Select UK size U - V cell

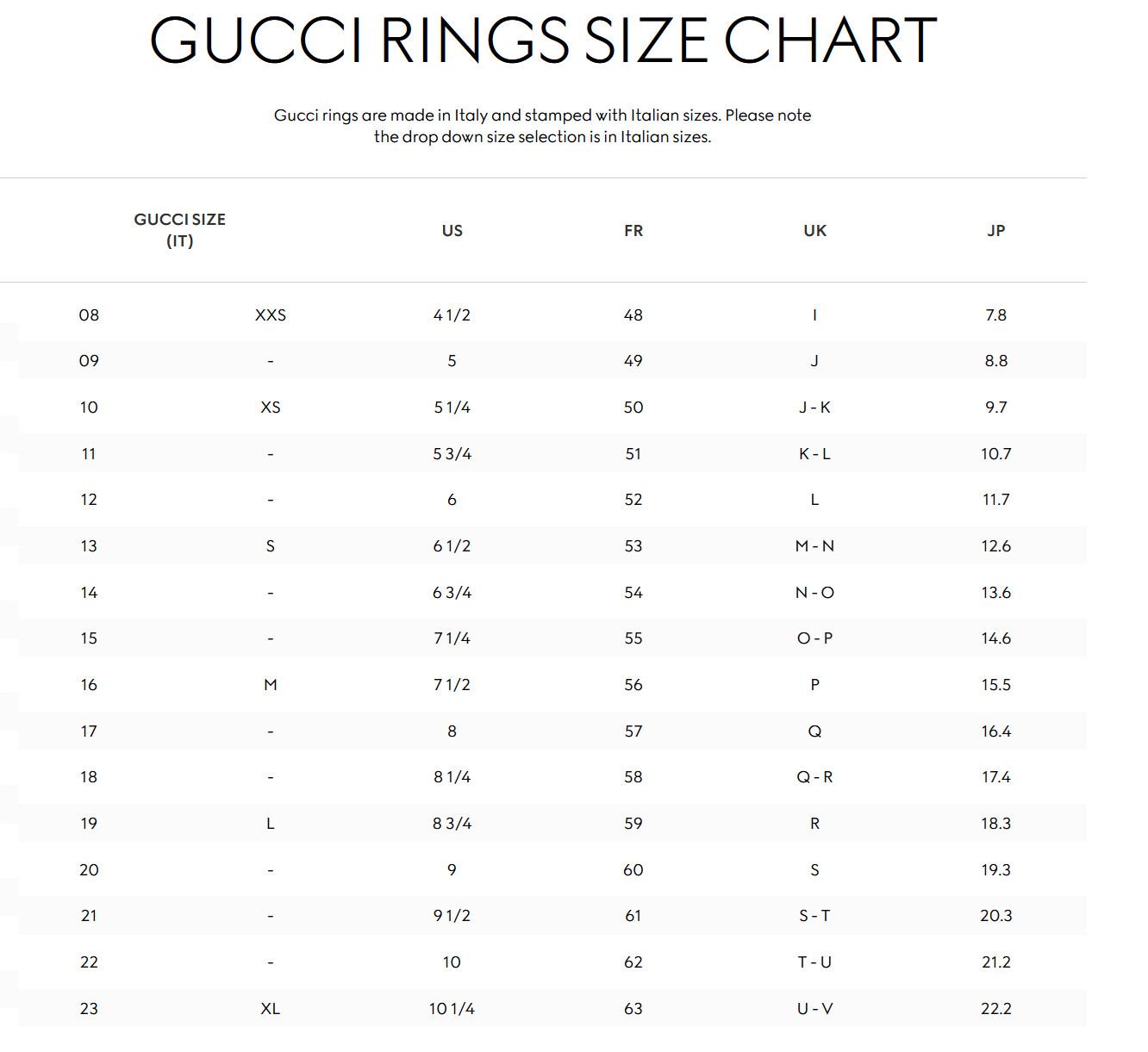coord(815,1009)
